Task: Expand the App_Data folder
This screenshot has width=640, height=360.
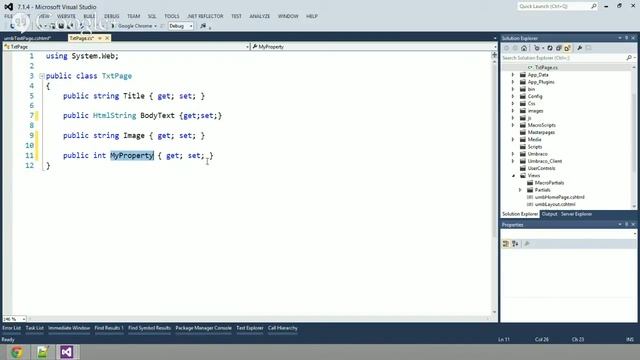Action: coord(513,75)
